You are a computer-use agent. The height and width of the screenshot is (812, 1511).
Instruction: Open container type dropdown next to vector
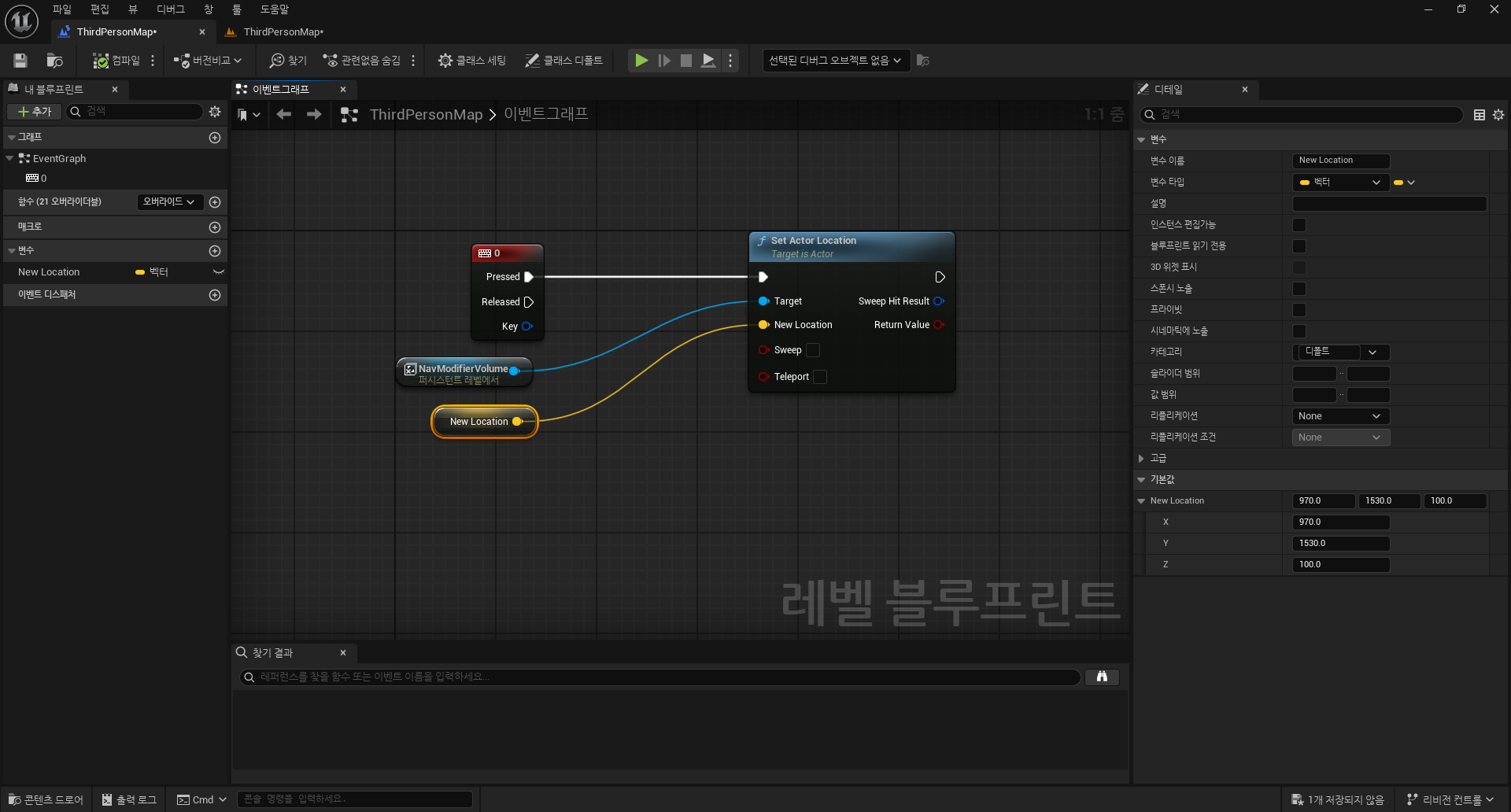(1404, 183)
